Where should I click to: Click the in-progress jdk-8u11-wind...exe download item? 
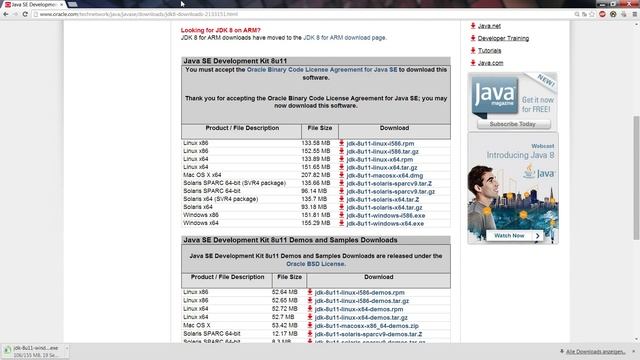coord(36,351)
